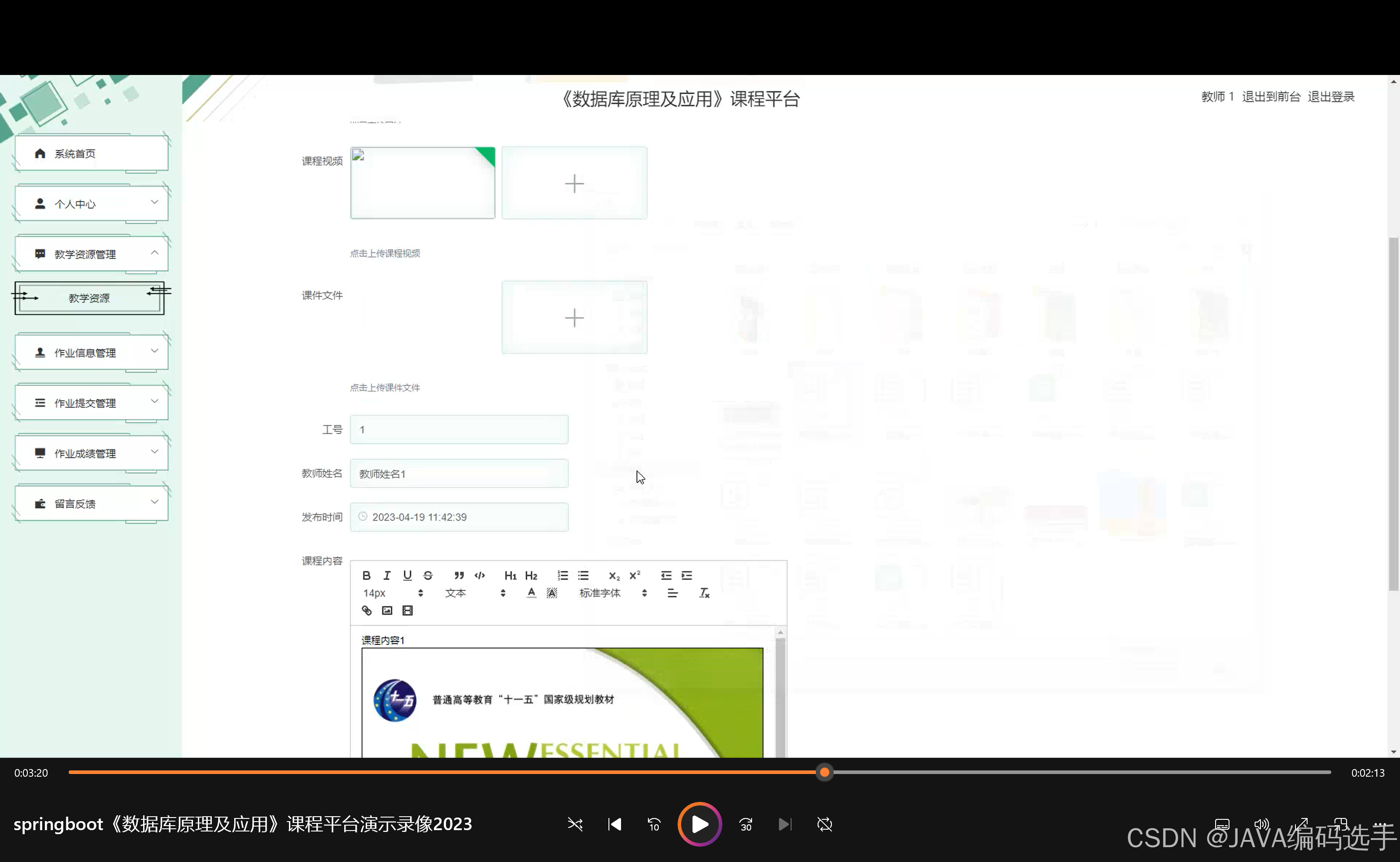Open the 系统首页 menu item

click(x=91, y=154)
